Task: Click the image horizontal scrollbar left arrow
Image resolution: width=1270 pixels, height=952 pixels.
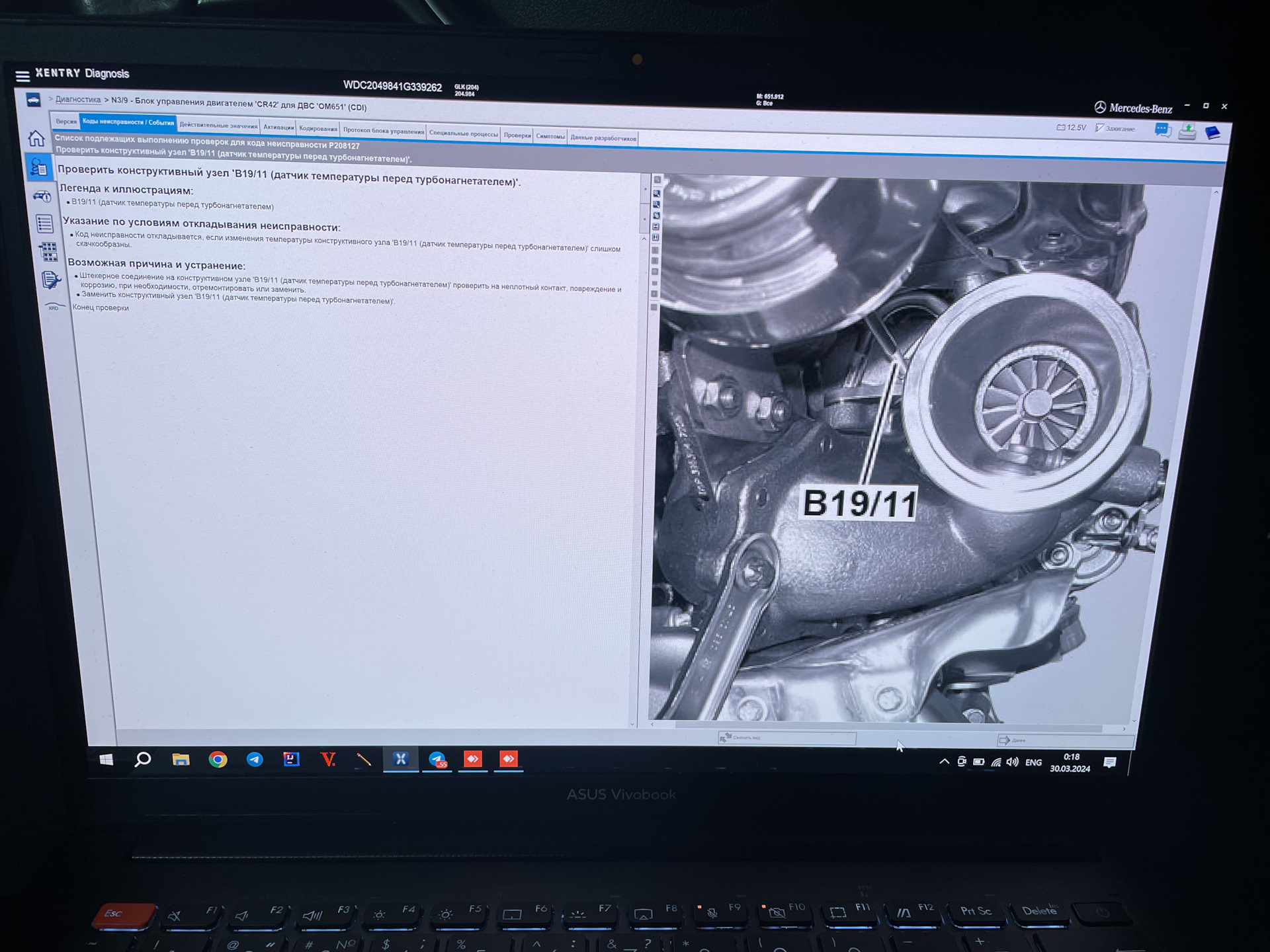Action: pyautogui.click(x=654, y=725)
